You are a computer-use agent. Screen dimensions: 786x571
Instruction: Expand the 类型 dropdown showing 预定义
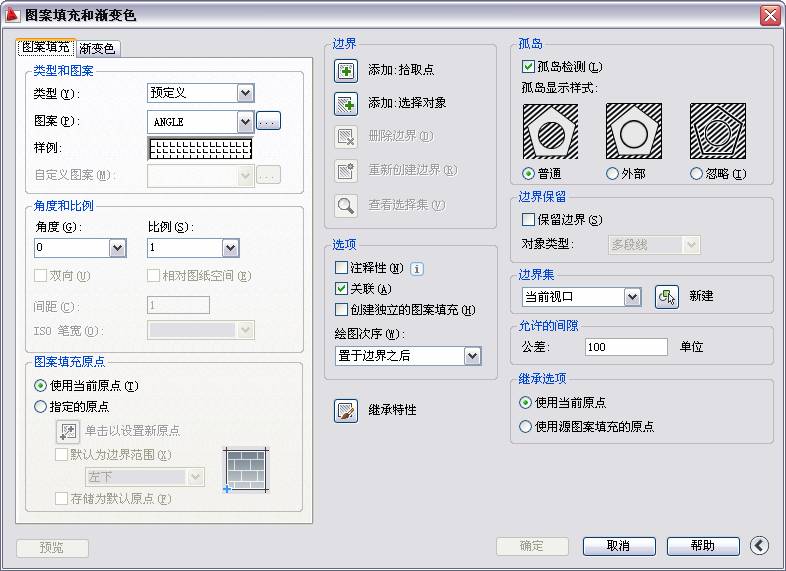pos(245,93)
